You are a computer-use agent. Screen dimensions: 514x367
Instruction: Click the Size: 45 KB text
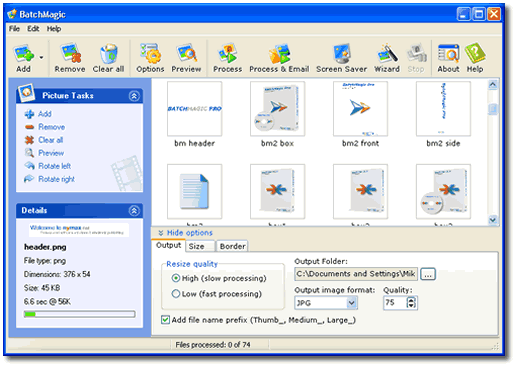pyautogui.click(x=42, y=288)
